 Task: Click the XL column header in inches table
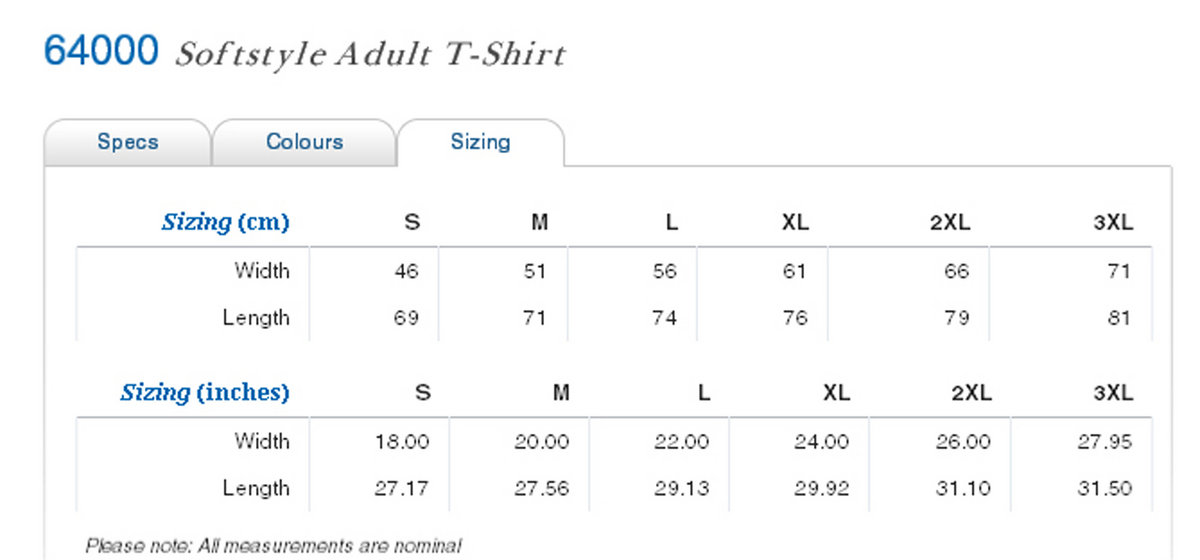pyautogui.click(x=836, y=393)
